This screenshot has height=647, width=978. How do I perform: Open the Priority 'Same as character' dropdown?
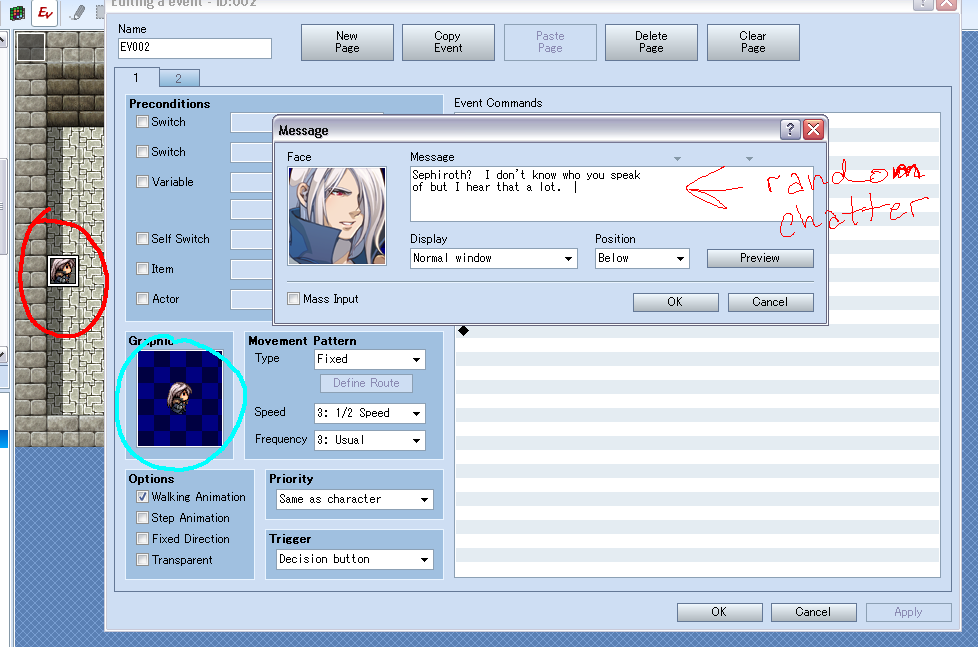click(355, 499)
